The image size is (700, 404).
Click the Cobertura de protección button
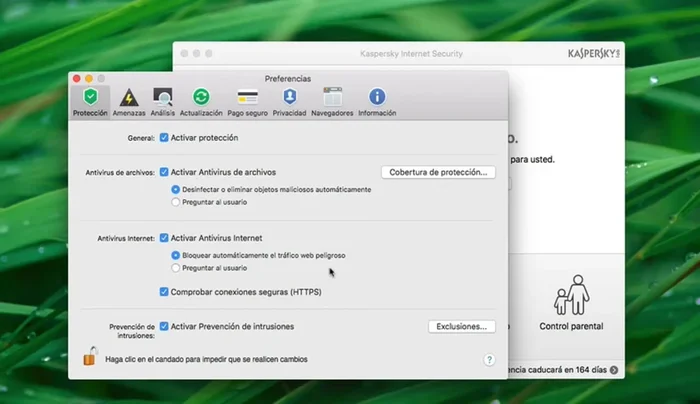(438, 172)
